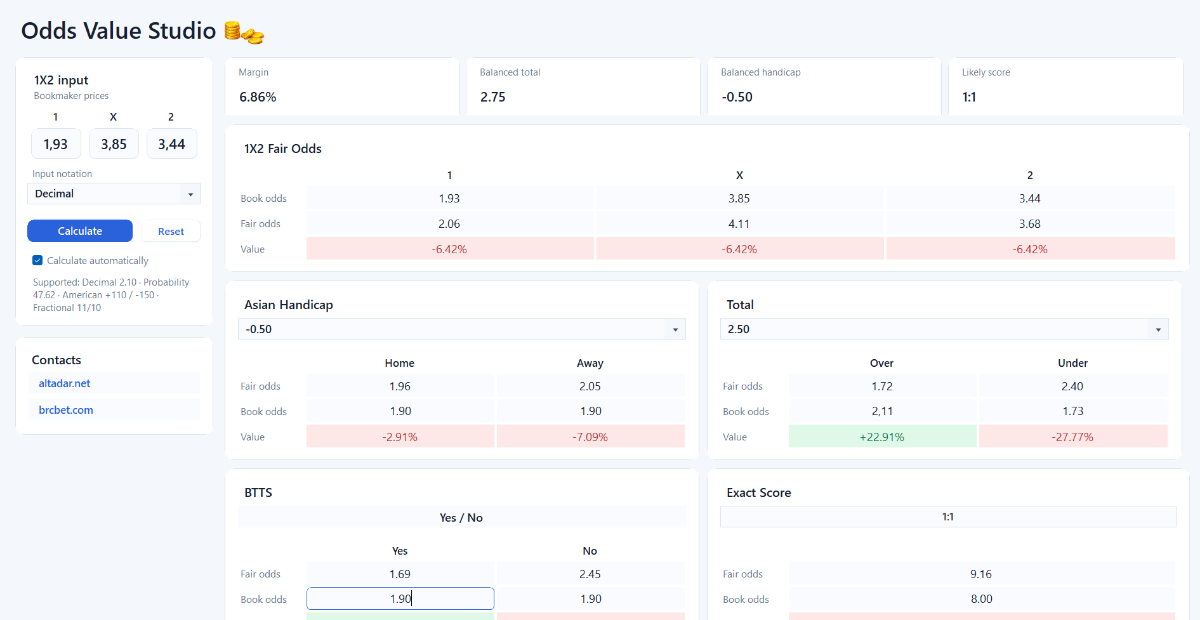Open the Total 2.50 dropdown
The image size is (1200, 620).
pos(944,329)
